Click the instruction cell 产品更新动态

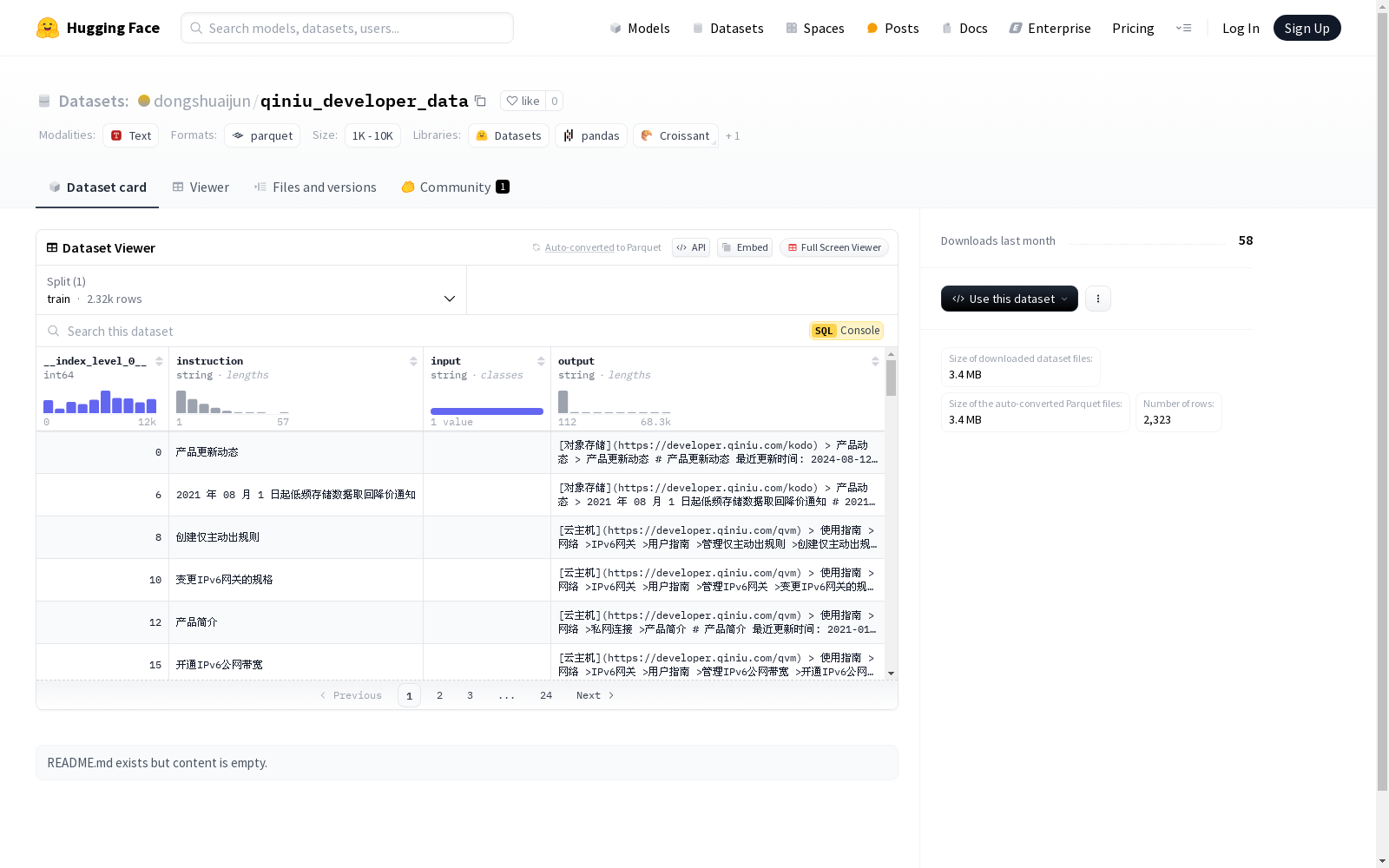(x=207, y=452)
